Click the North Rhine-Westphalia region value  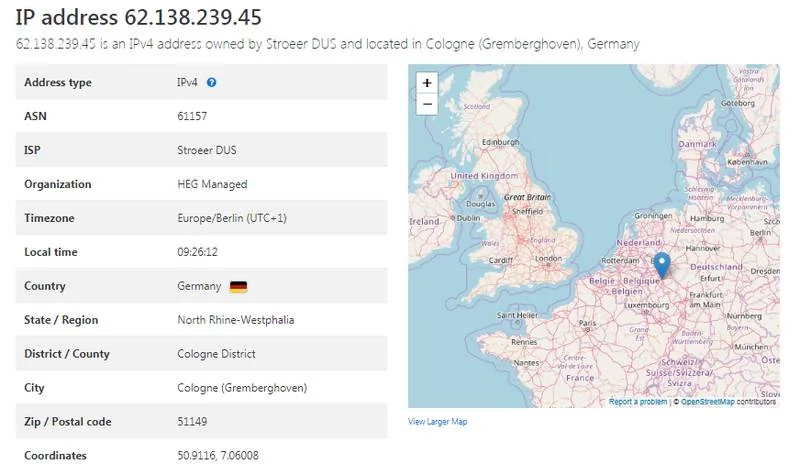tap(235, 320)
